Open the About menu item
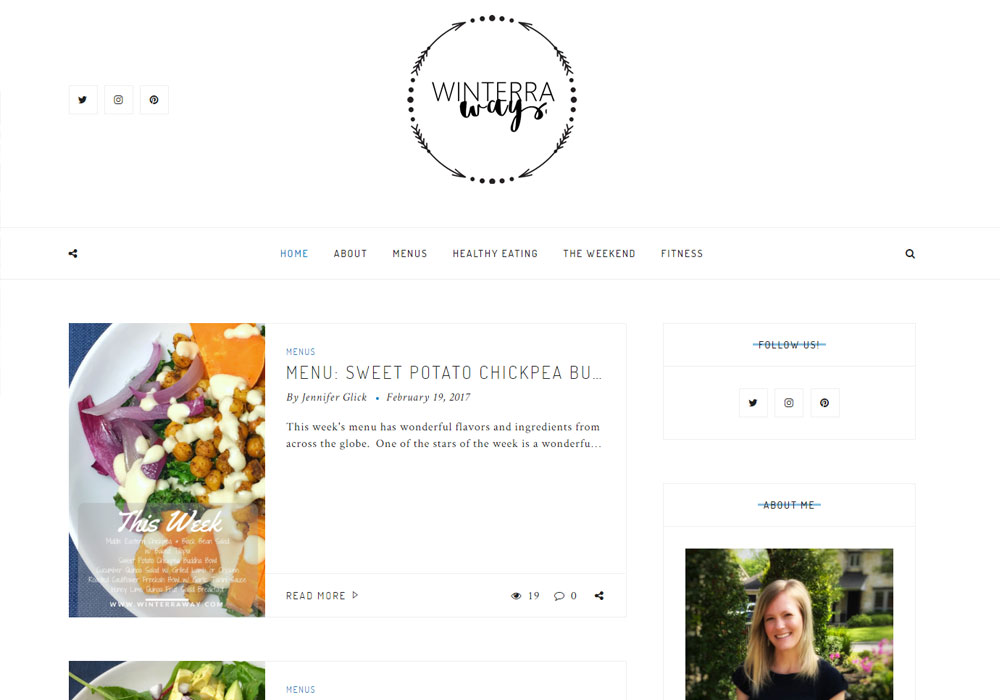The image size is (1000, 700). 350,254
